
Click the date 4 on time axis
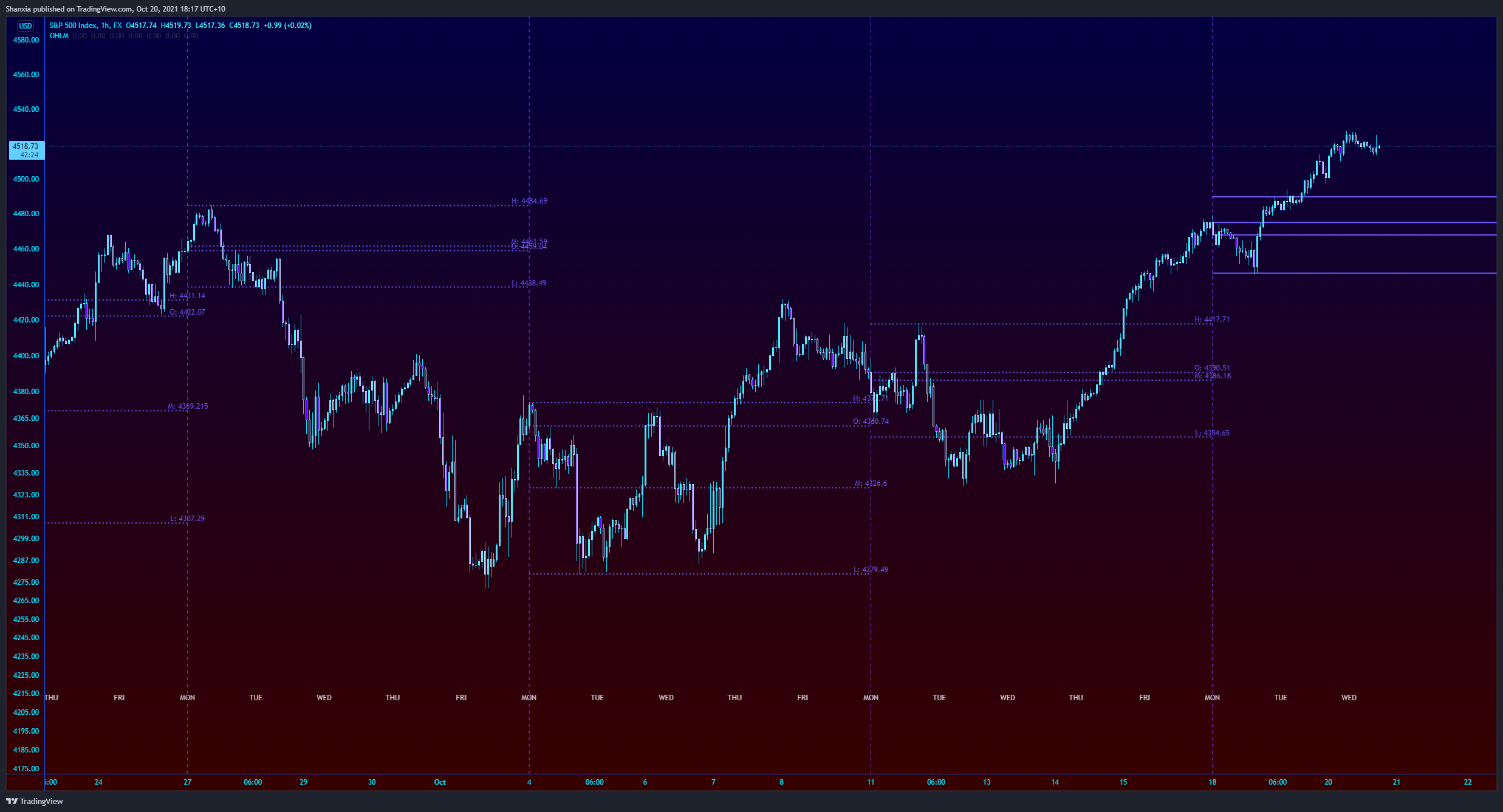pos(529,782)
